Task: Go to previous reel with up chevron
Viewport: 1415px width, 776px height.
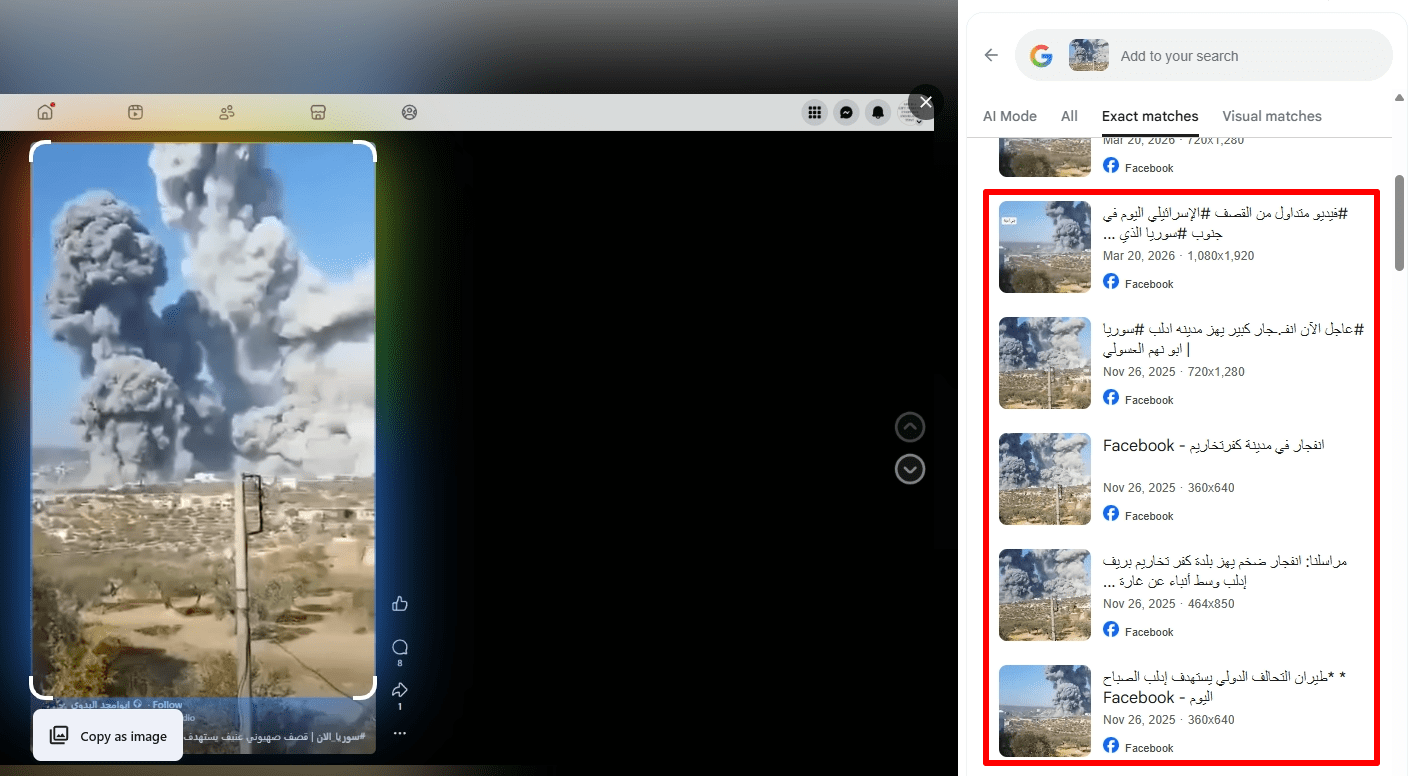Action: 909,427
